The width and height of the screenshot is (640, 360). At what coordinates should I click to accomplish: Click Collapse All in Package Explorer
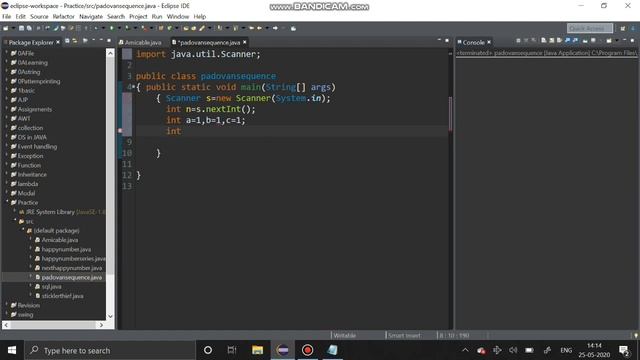(x=67, y=41)
